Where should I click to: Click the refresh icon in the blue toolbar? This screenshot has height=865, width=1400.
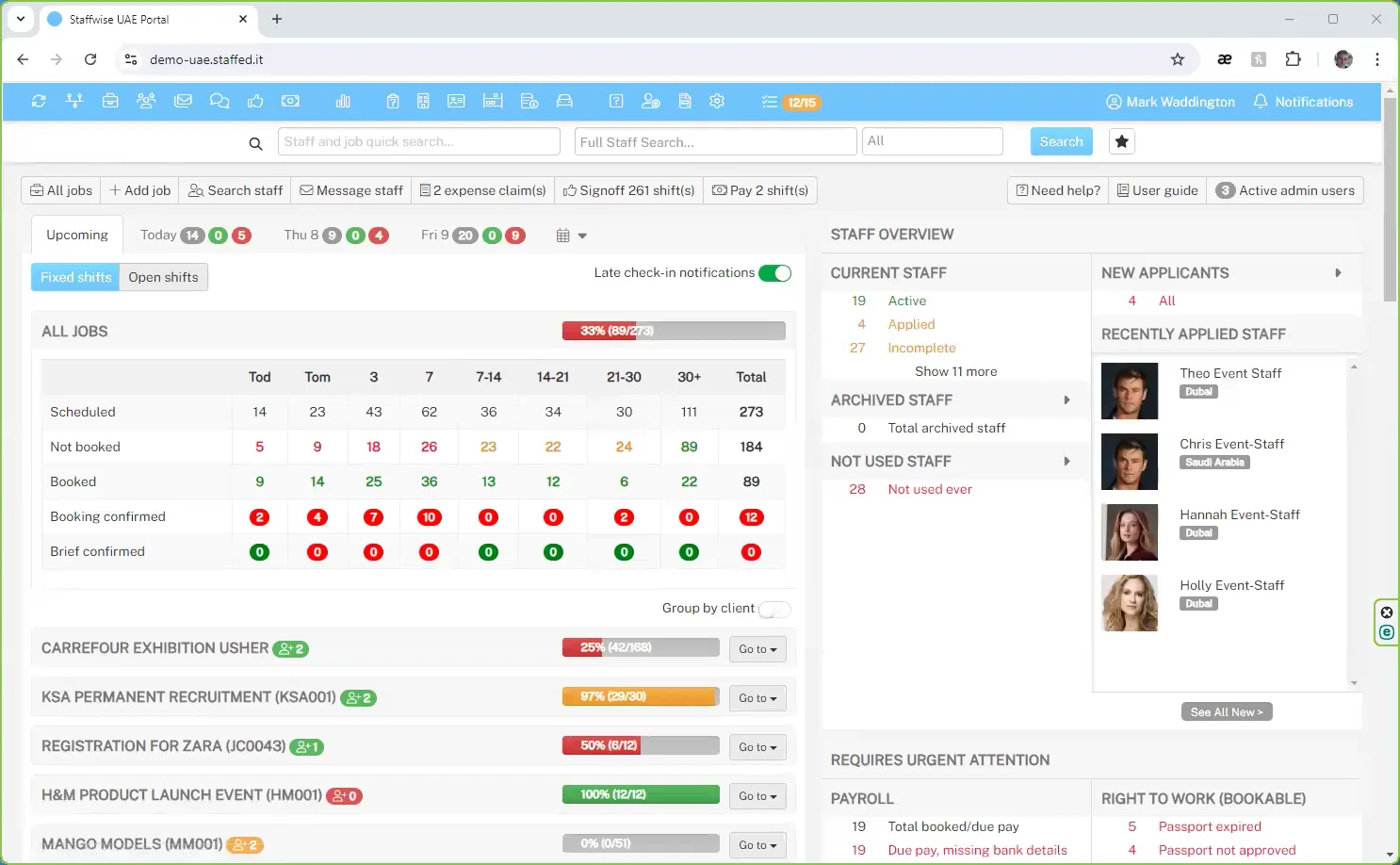pos(39,102)
